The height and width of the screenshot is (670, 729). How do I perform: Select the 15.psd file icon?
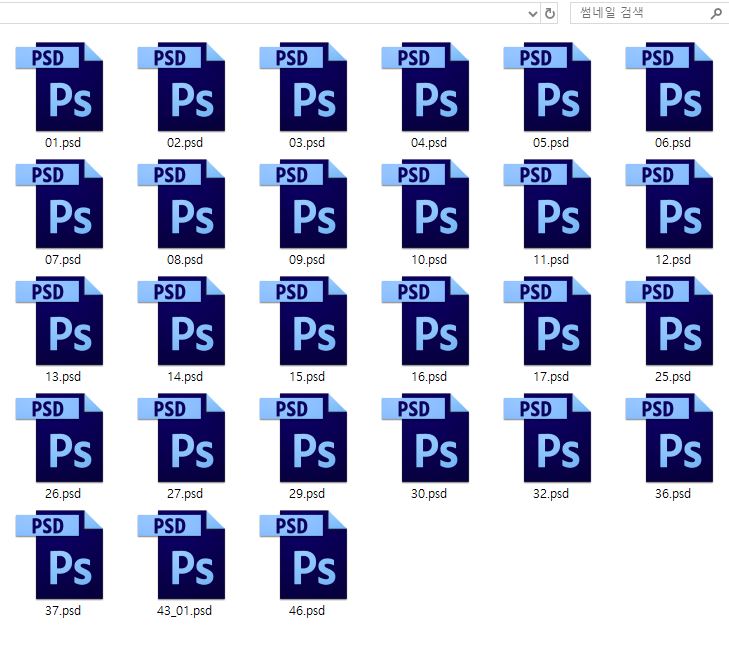303,321
